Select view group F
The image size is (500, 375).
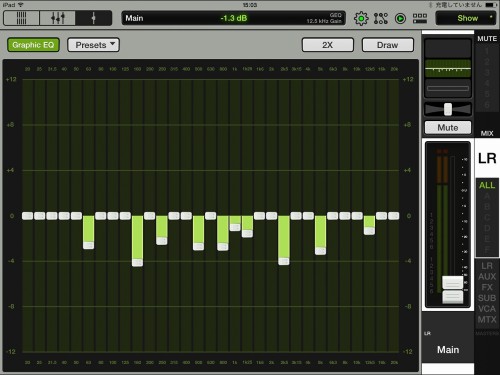[x=487, y=249]
